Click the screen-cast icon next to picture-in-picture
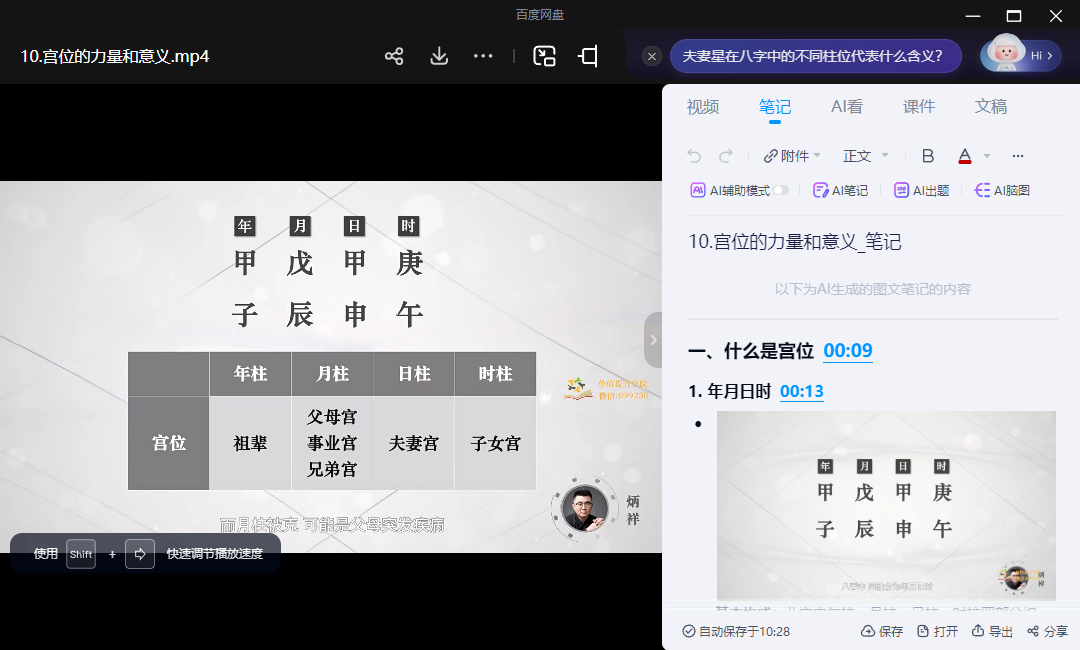The height and width of the screenshot is (650, 1080). (x=587, y=57)
